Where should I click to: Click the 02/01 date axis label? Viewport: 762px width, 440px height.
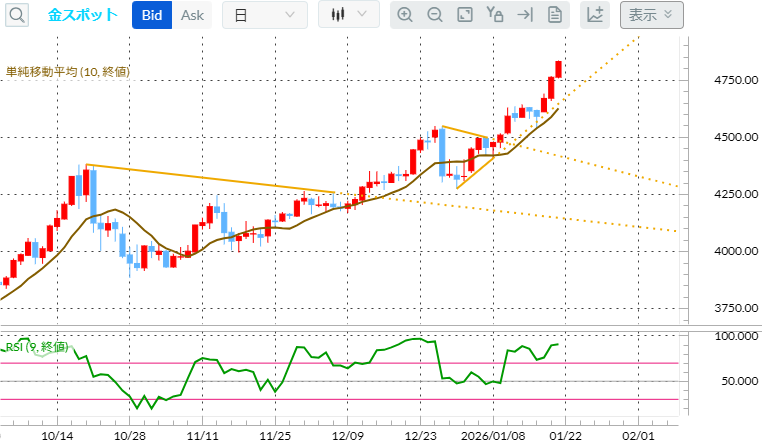[x=638, y=435]
